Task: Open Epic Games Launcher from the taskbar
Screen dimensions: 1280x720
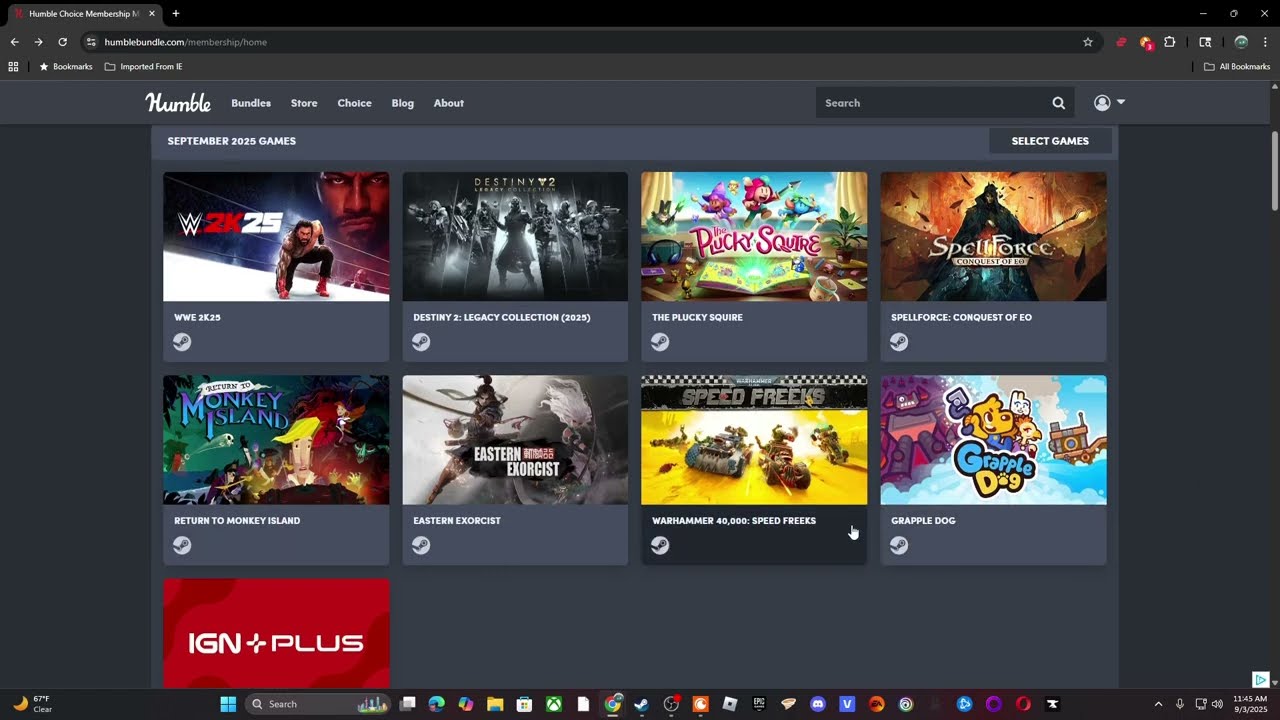Action: pos(759,704)
